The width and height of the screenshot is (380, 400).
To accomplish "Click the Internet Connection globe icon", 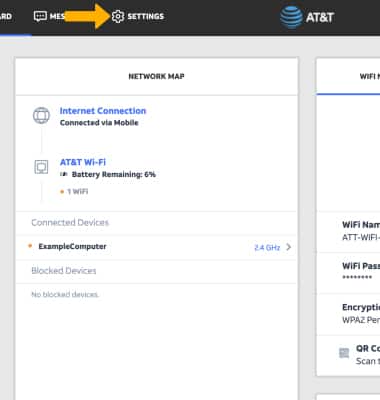I will point(41,115).
